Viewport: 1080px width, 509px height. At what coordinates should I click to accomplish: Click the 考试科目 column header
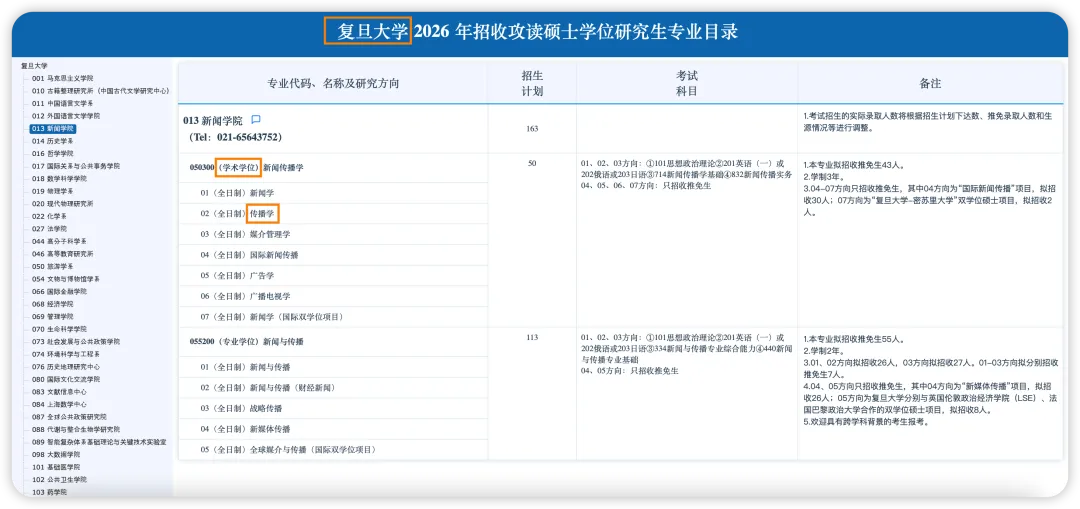pos(687,83)
